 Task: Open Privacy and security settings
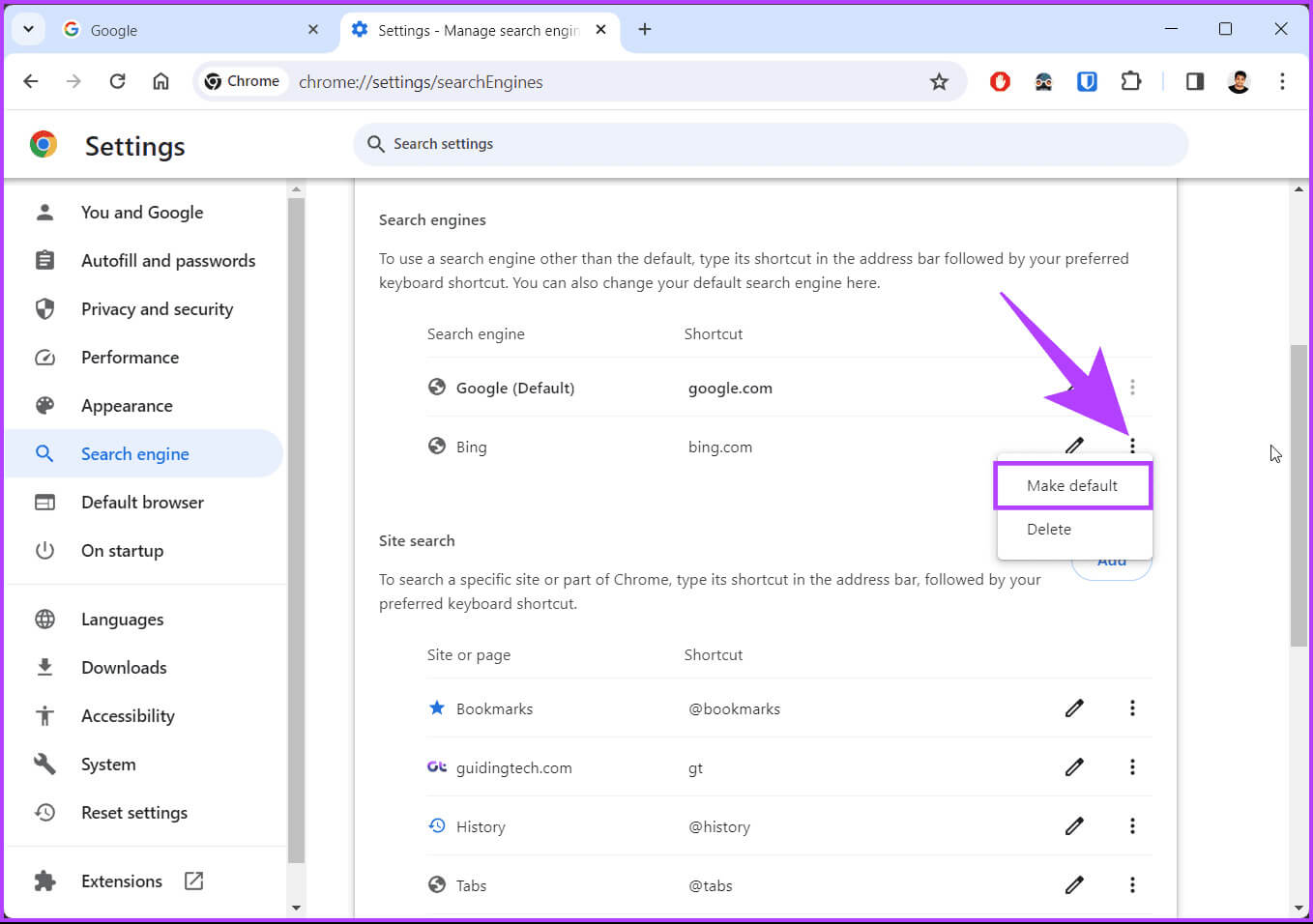[157, 309]
